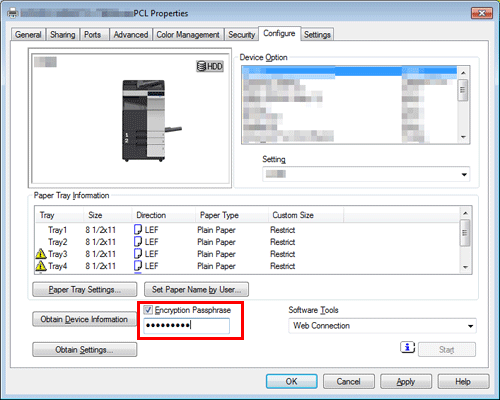Open Paper Tray Settings dialog

coord(85,289)
